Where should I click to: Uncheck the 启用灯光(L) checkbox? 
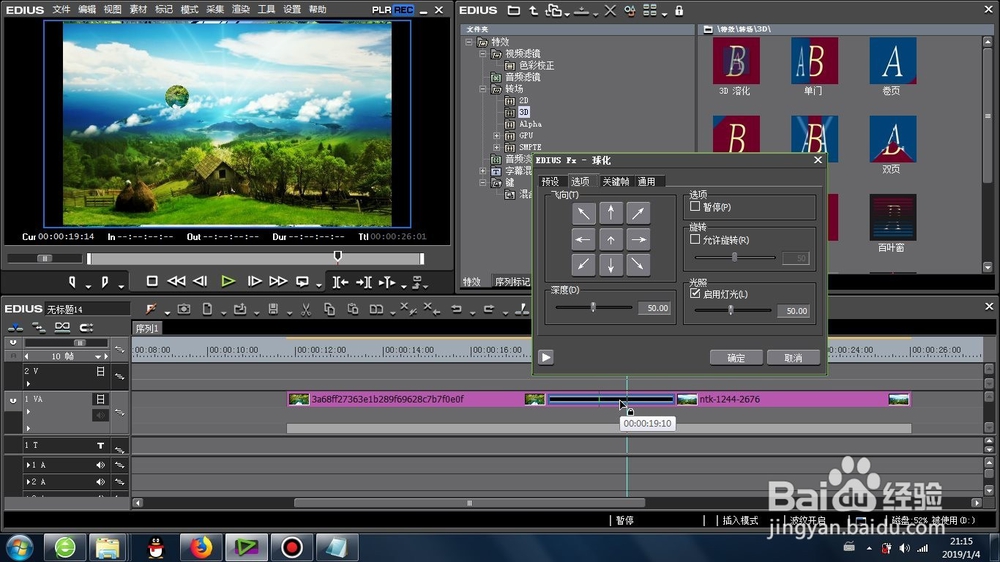click(x=695, y=293)
